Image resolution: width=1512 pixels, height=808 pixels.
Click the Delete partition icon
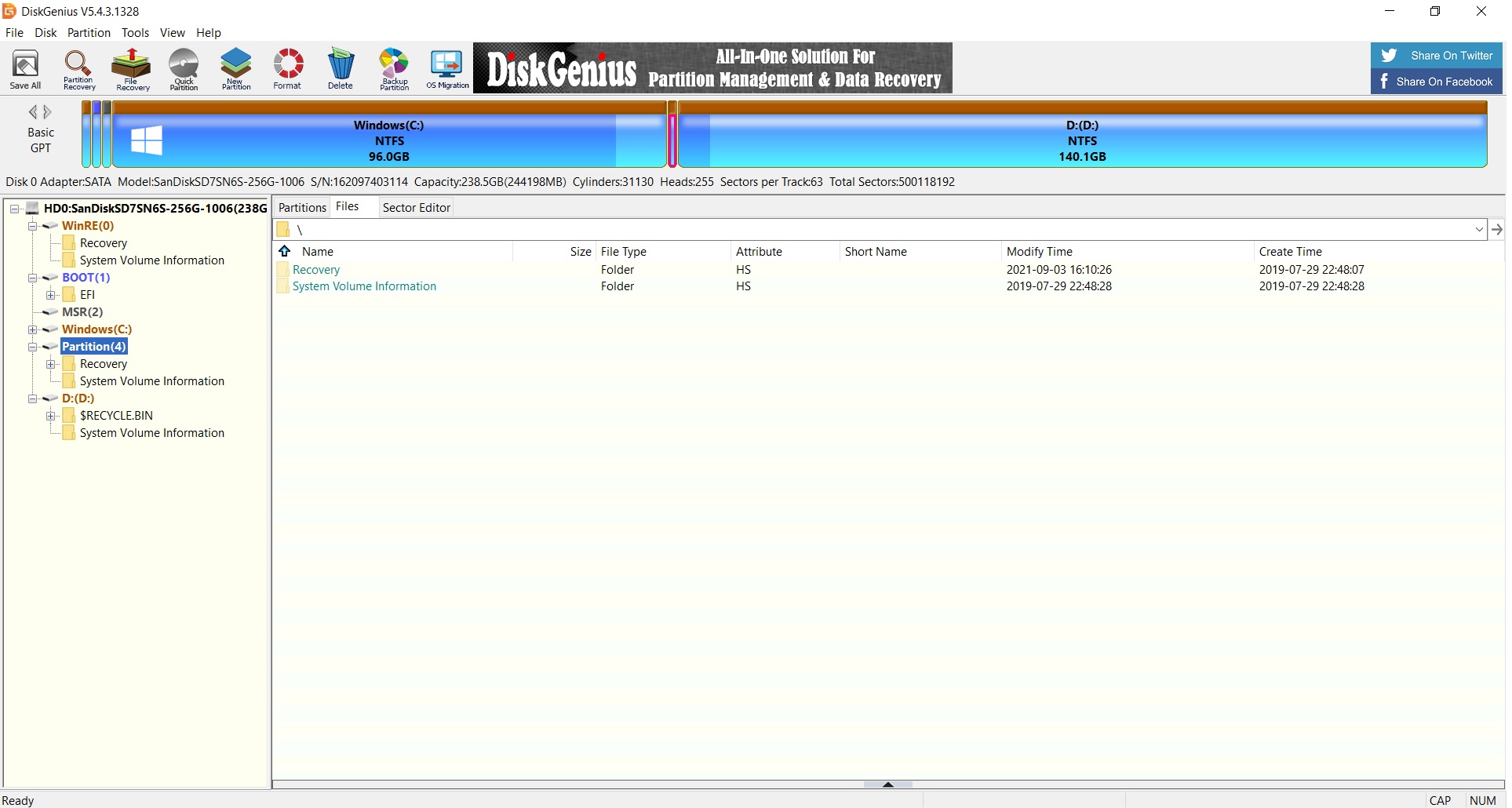pyautogui.click(x=341, y=69)
